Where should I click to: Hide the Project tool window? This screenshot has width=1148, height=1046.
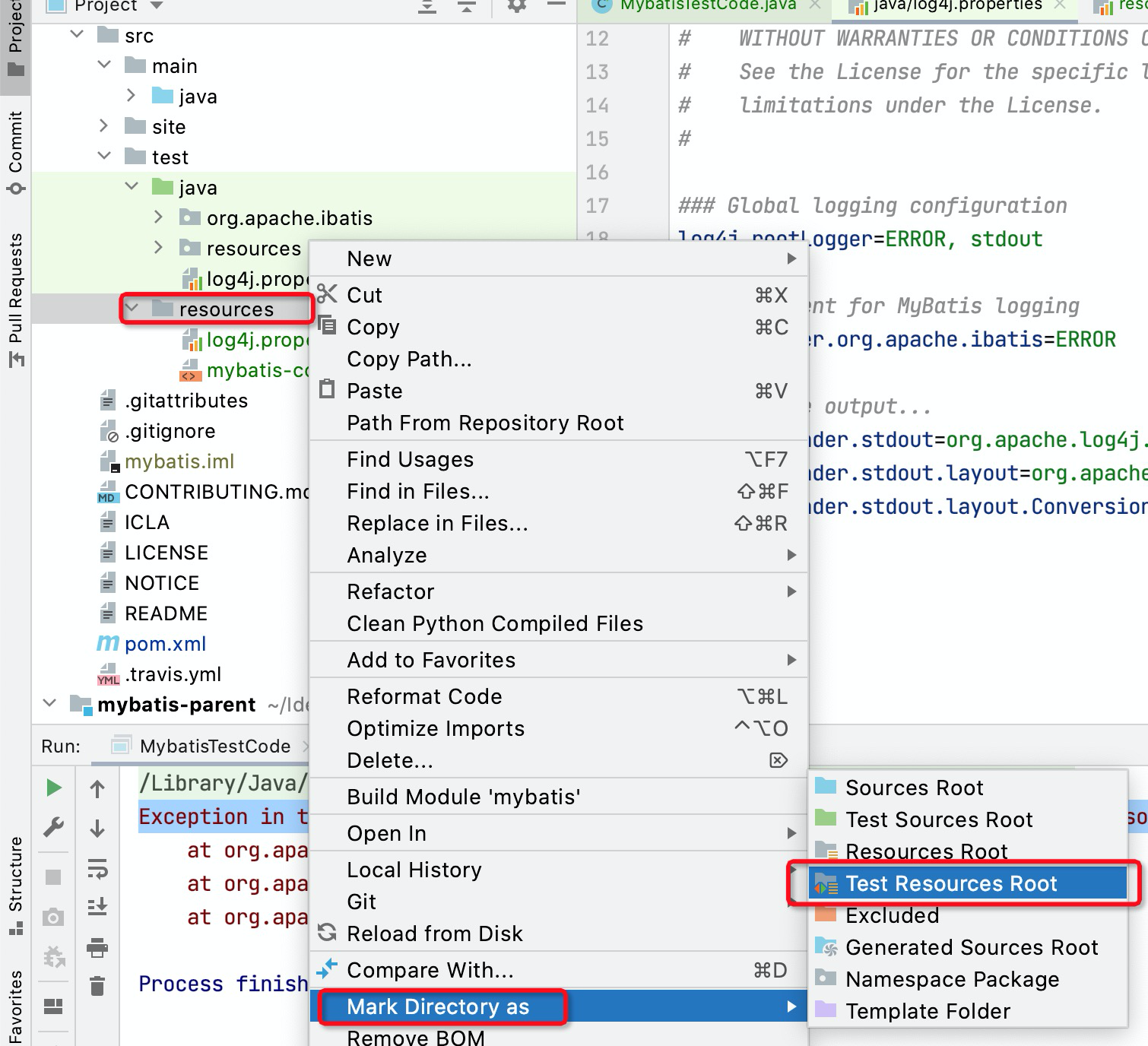pyautogui.click(x=557, y=5)
